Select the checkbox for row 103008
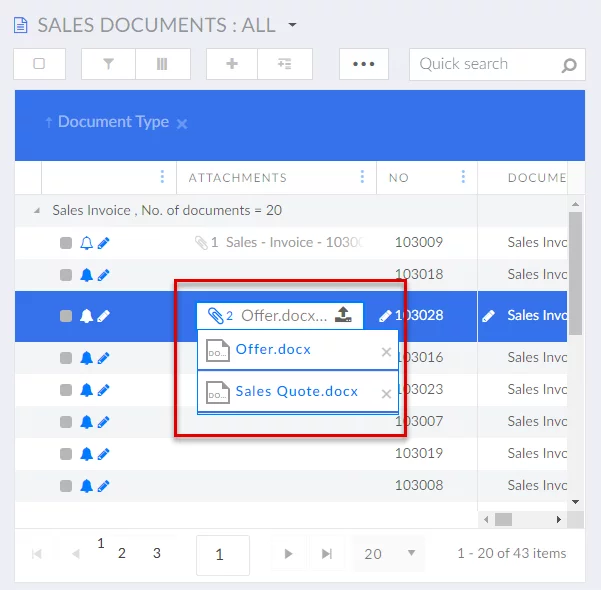 66,486
